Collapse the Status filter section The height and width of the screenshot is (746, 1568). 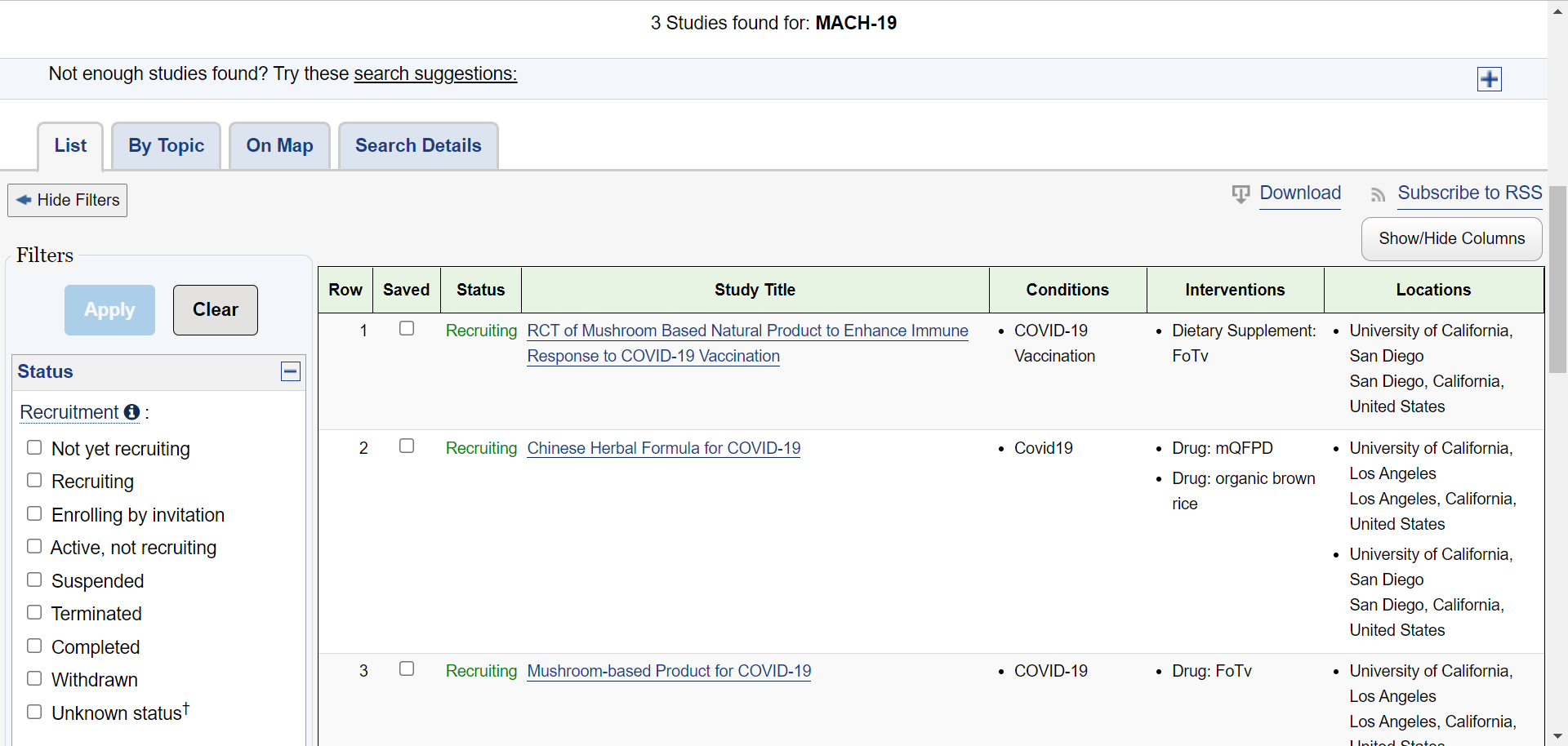point(290,371)
